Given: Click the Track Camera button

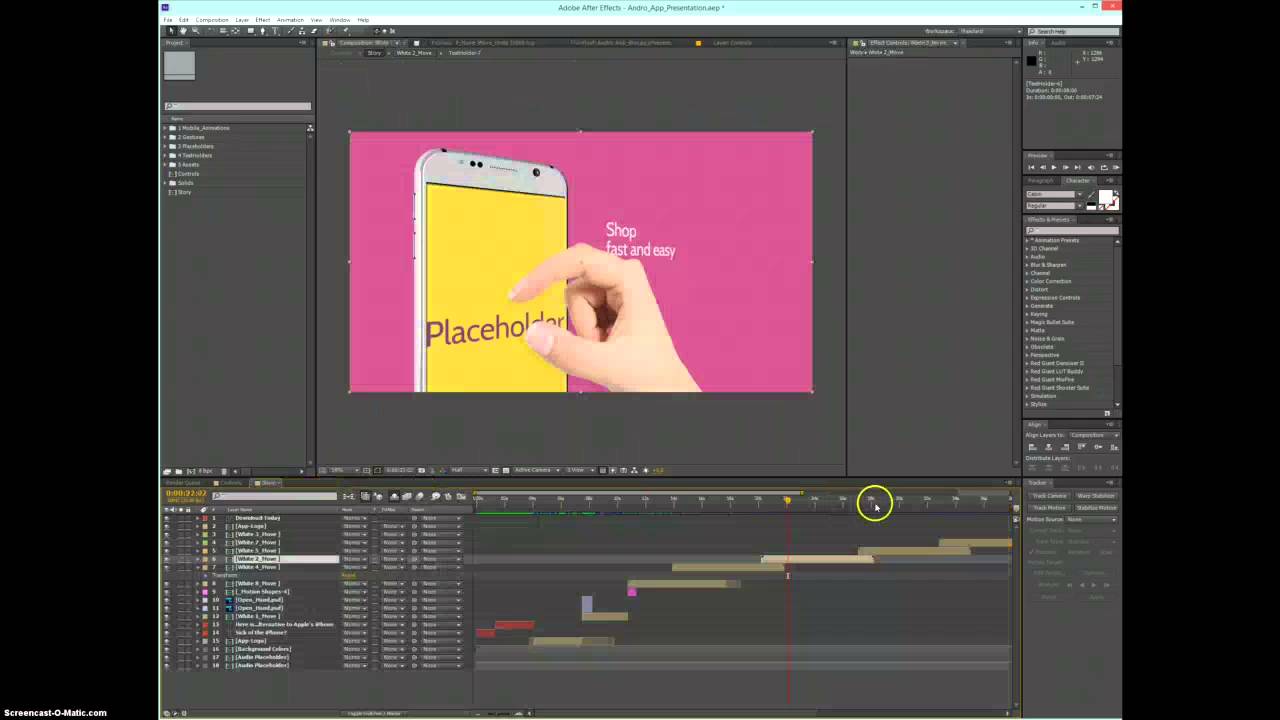Looking at the screenshot, I should pyautogui.click(x=1049, y=495).
